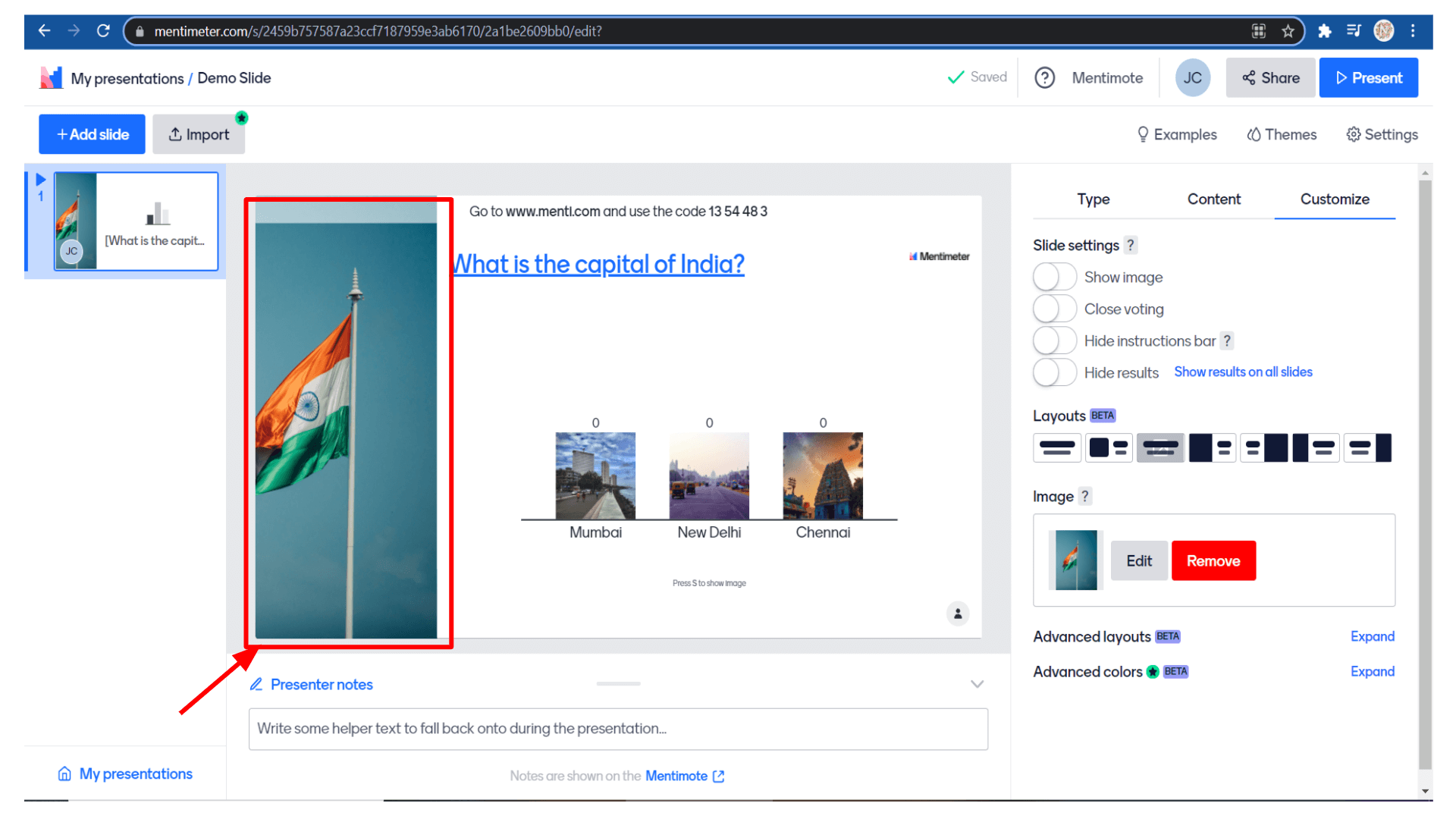Click the presenter notes text field
Screen dimensions: 1456x819
pos(617,729)
